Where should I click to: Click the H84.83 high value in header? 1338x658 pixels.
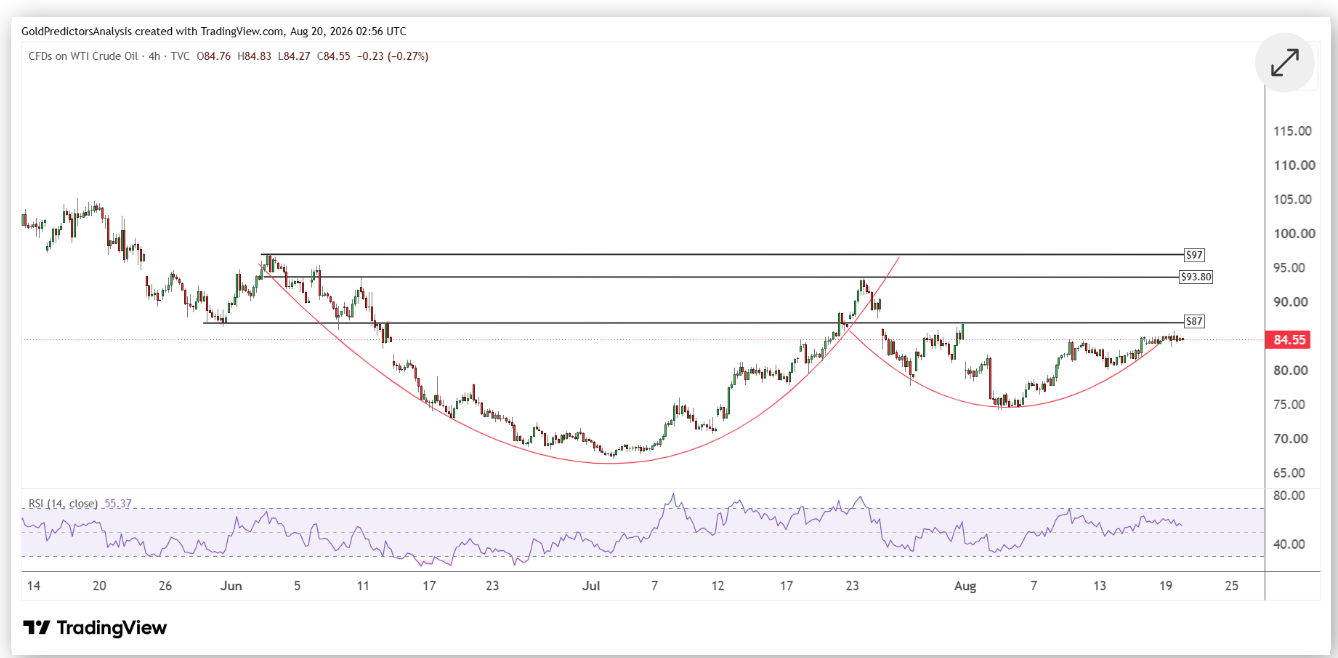tap(256, 56)
